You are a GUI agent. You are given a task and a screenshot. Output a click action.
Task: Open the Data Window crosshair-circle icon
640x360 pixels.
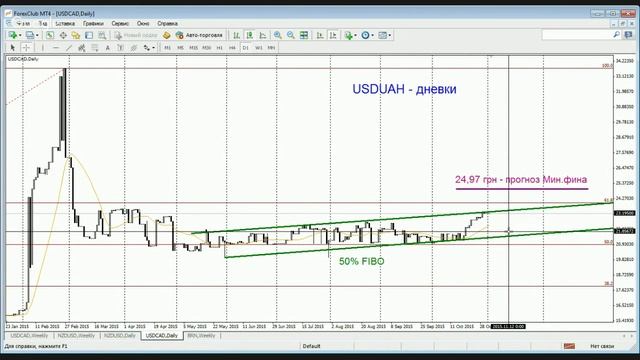click(x=63, y=36)
